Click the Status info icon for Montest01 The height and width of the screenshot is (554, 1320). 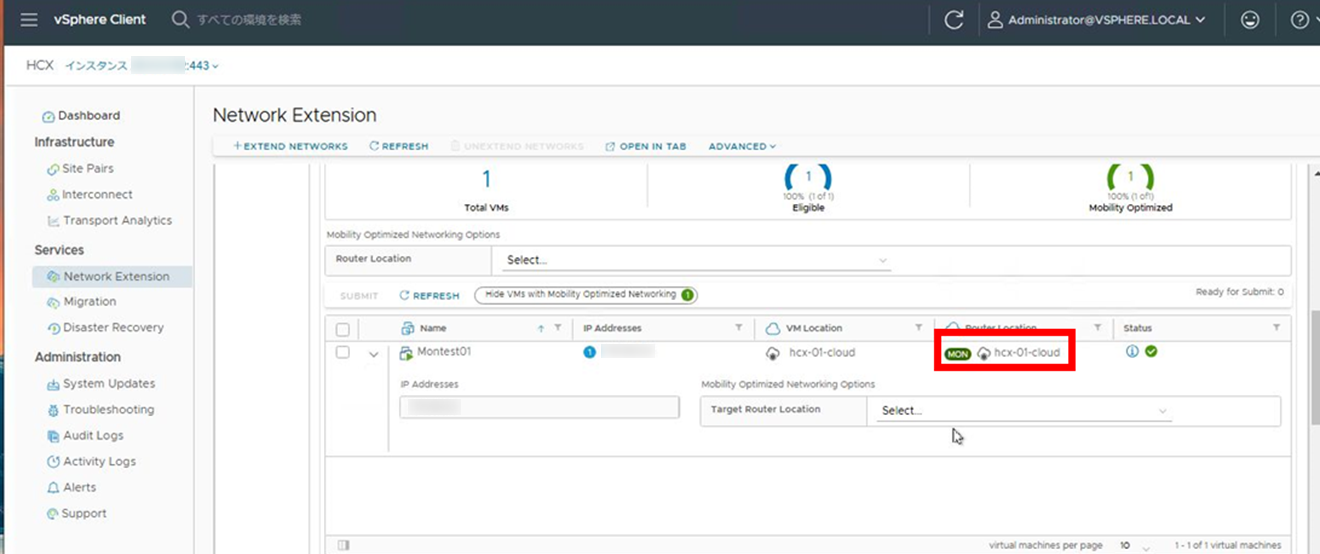[x=1132, y=352]
